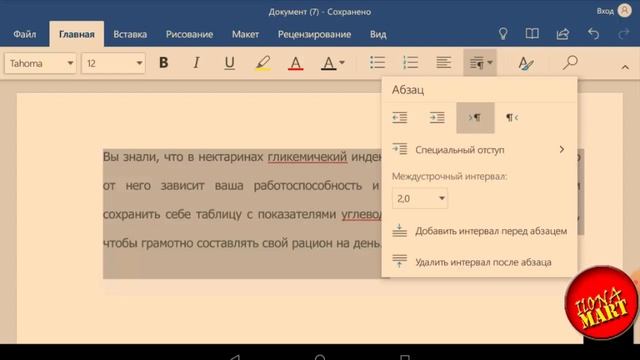The image size is (640, 360).
Task: Open the Tahoma font name dropdown
Action: coord(40,63)
